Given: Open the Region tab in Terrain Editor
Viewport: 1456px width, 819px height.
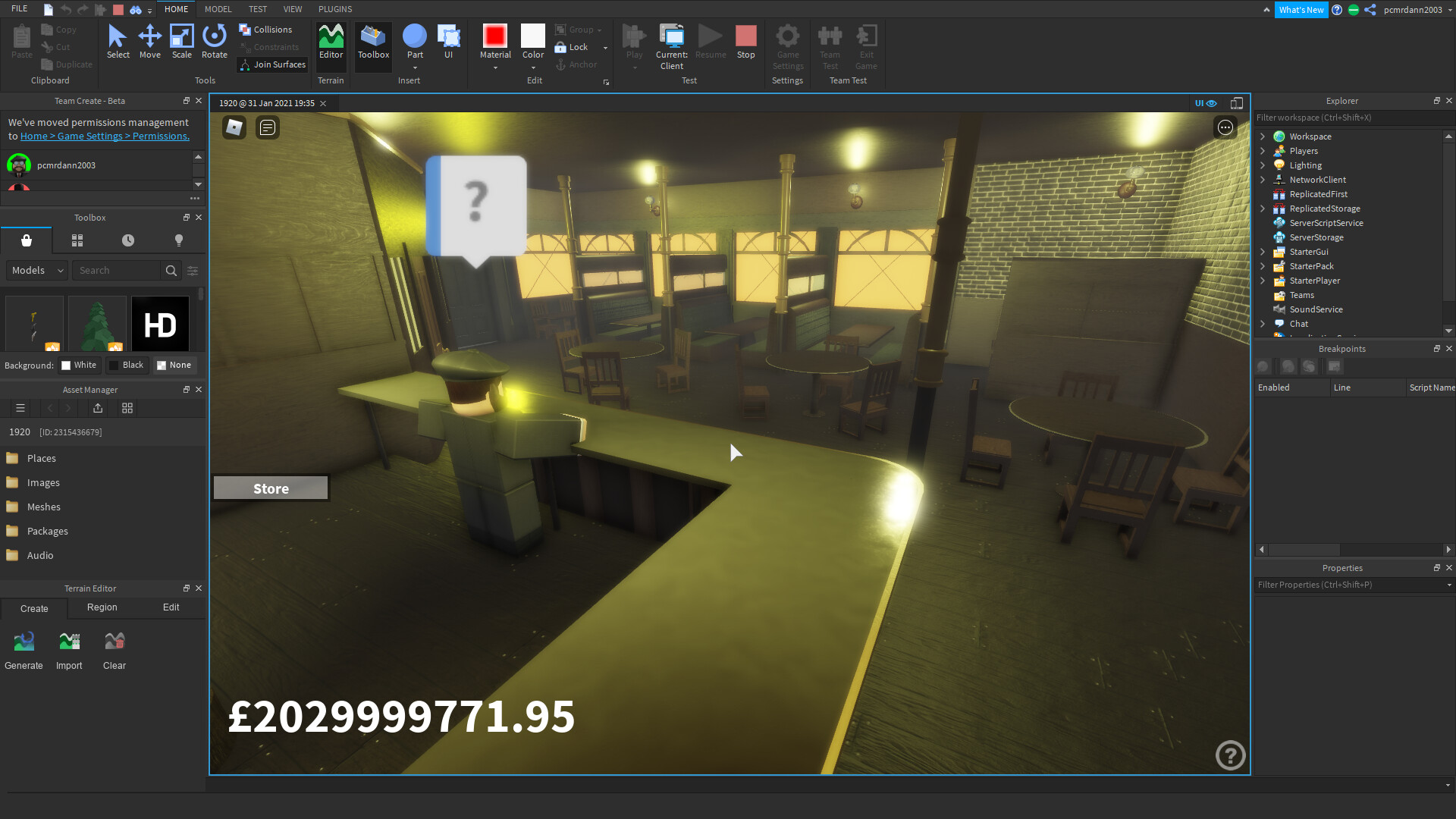Looking at the screenshot, I should click(x=102, y=607).
